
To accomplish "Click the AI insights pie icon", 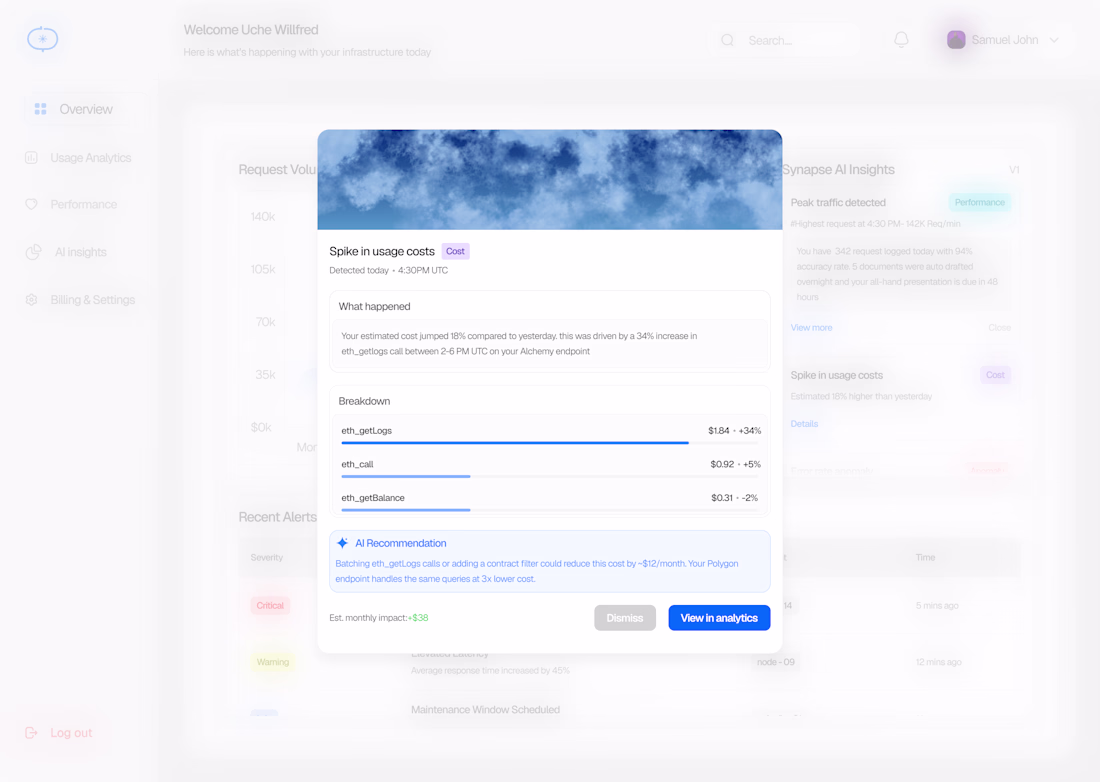I will [33, 252].
